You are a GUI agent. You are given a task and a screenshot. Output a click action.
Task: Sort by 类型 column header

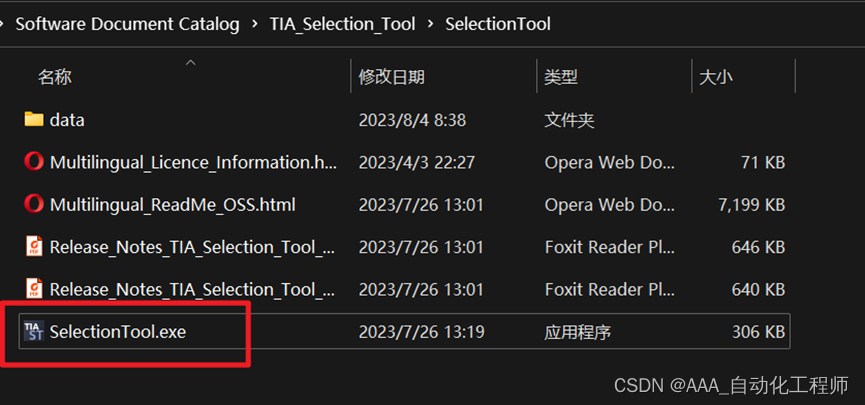click(561, 77)
